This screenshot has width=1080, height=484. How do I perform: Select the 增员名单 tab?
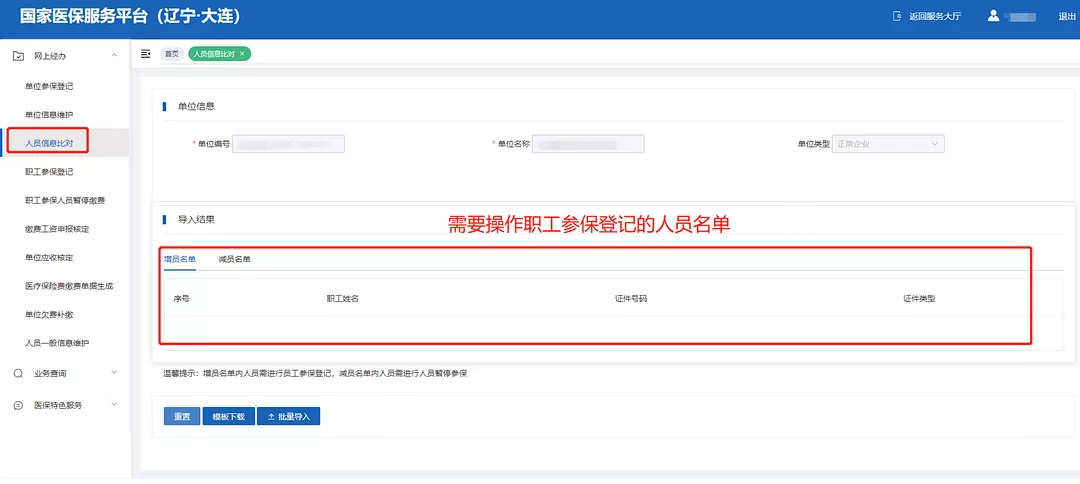(180, 259)
